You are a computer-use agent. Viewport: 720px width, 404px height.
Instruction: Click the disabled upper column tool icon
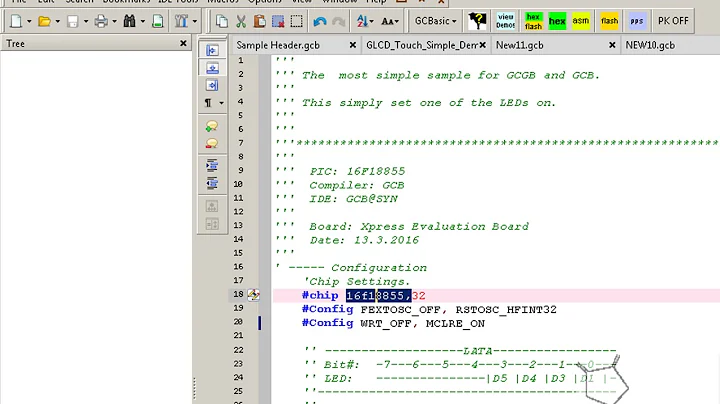[212, 206]
